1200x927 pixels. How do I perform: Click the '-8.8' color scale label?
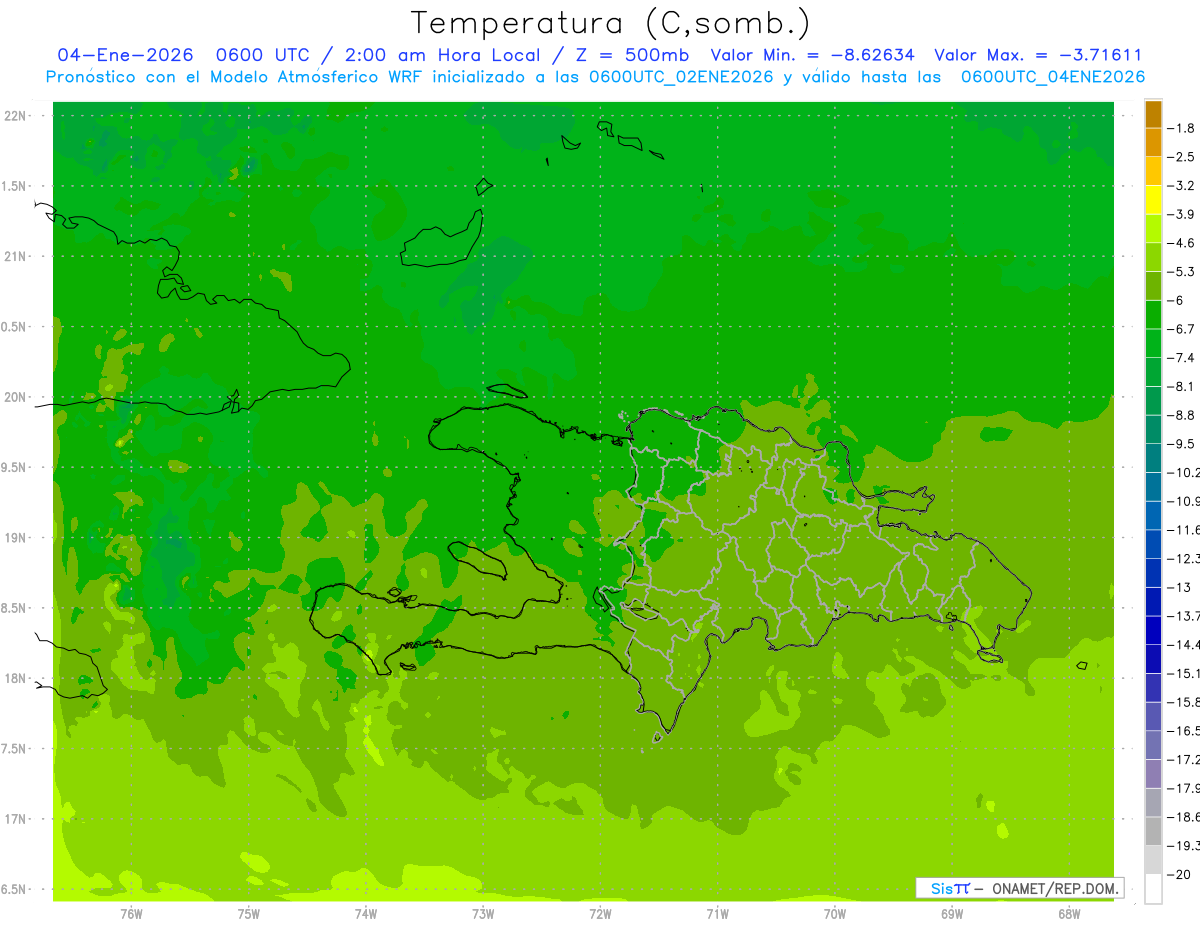click(x=1181, y=415)
